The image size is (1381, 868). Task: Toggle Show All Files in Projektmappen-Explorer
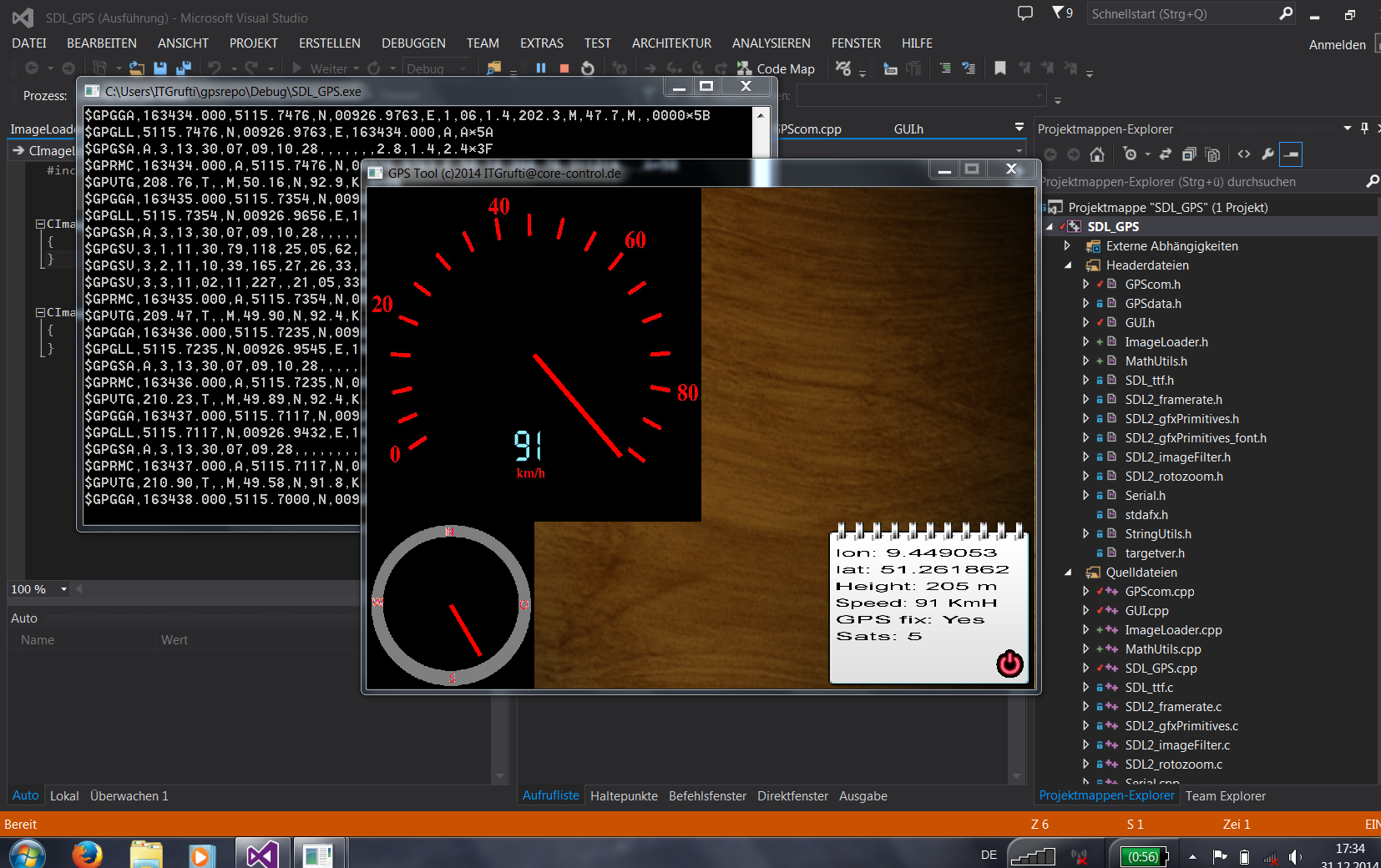[1213, 154]
